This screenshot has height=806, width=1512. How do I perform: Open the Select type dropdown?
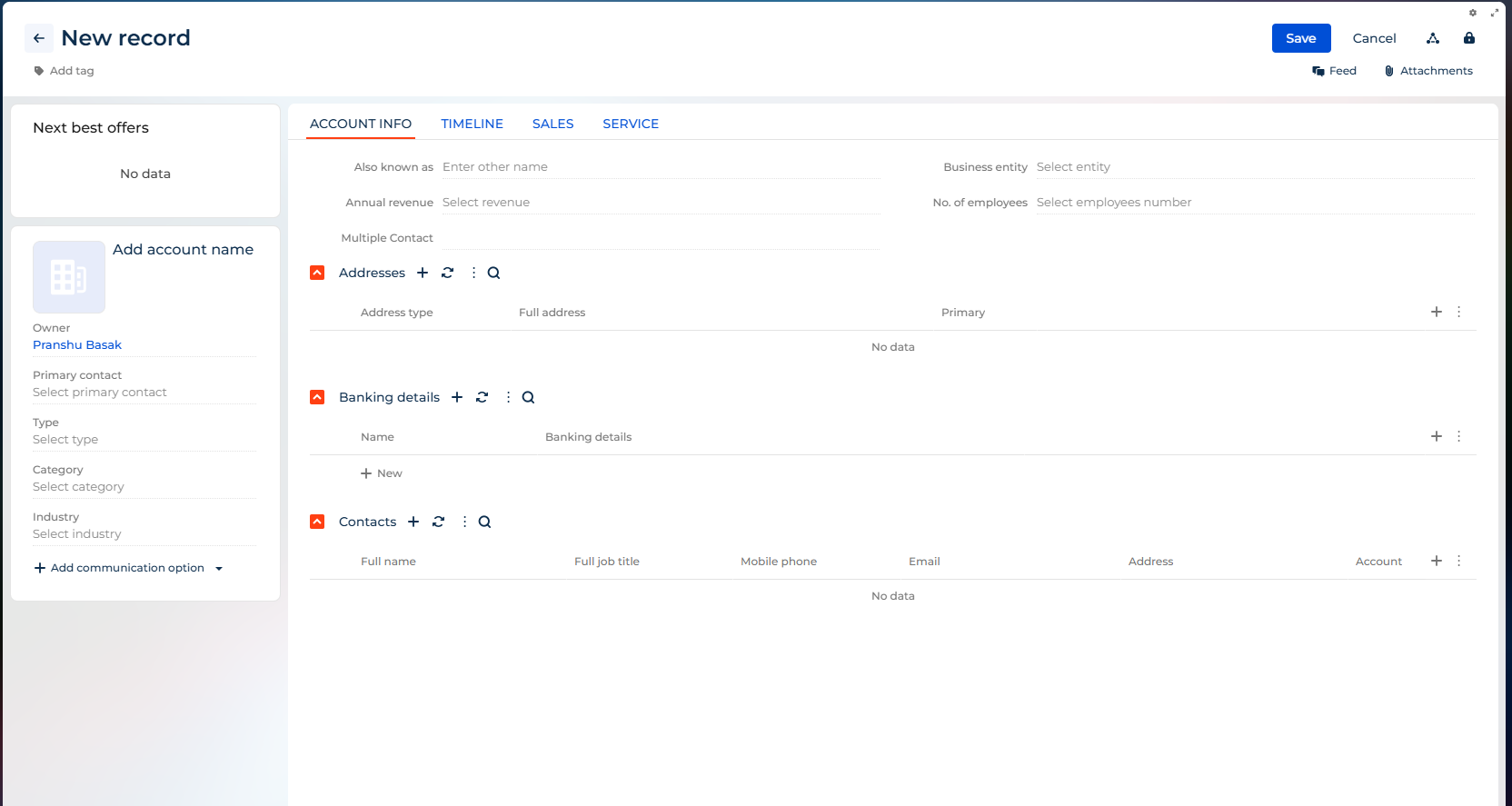coord(144,440)
